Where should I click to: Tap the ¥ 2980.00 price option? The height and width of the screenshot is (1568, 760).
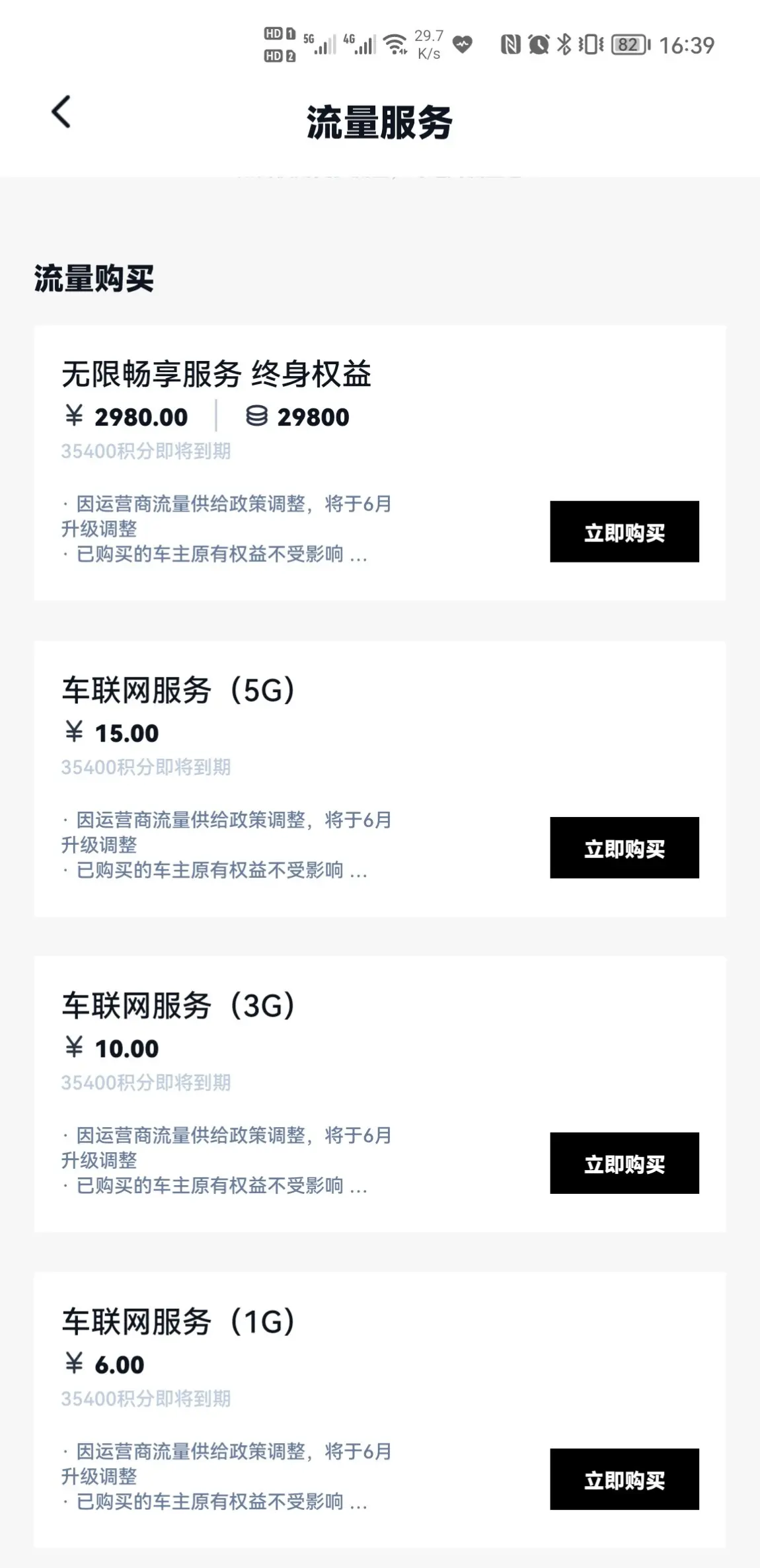pos(127,417)
